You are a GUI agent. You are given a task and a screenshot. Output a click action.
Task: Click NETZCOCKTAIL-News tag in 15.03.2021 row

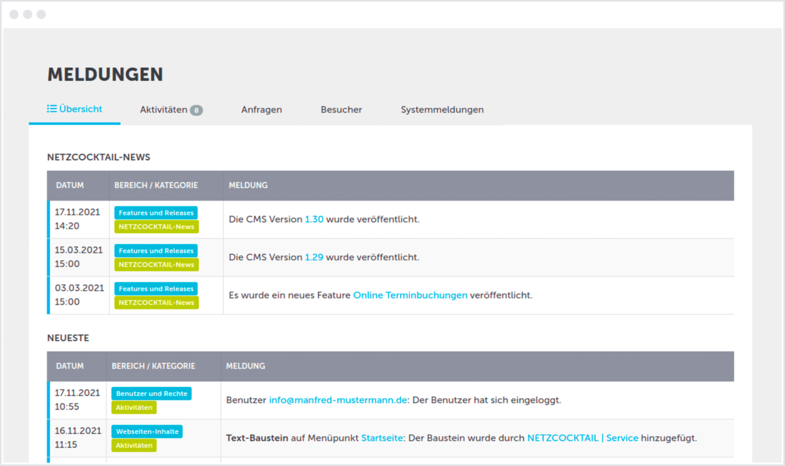[x=156, y=265]
